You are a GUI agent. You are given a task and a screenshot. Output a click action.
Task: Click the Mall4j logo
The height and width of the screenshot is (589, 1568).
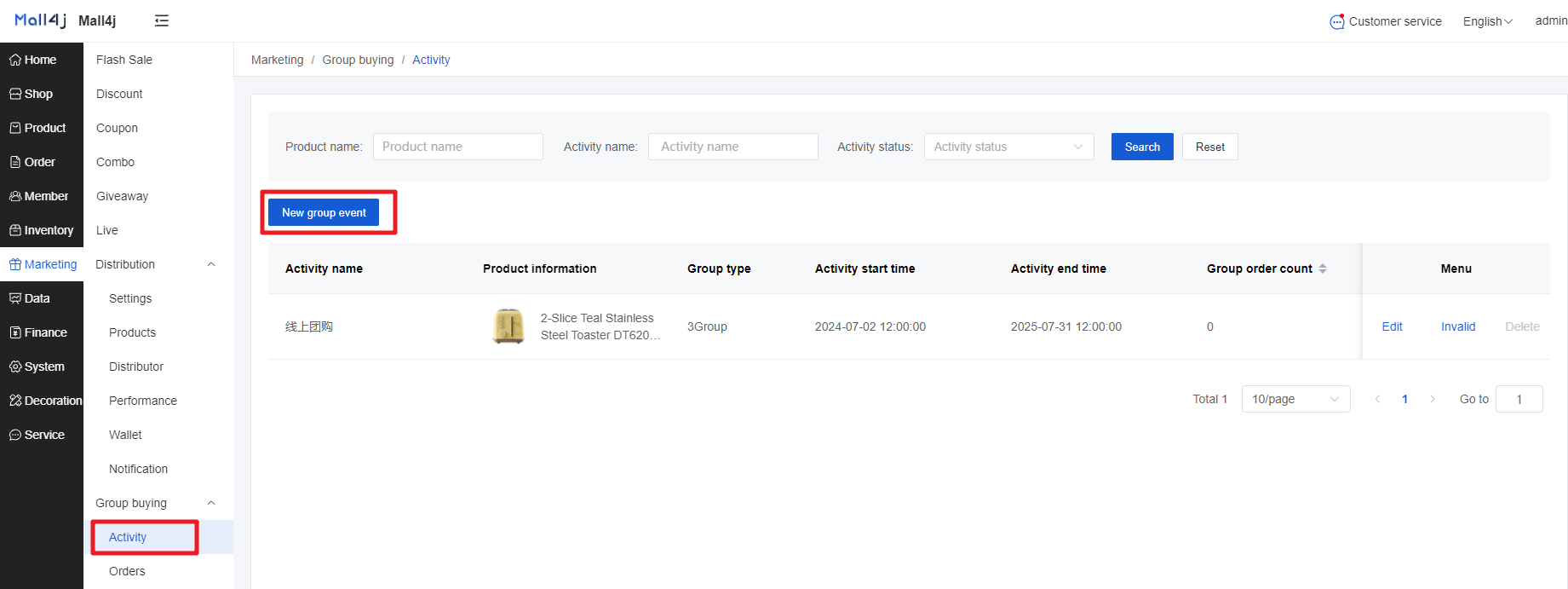pyautogui.click(x=40, y=20)
